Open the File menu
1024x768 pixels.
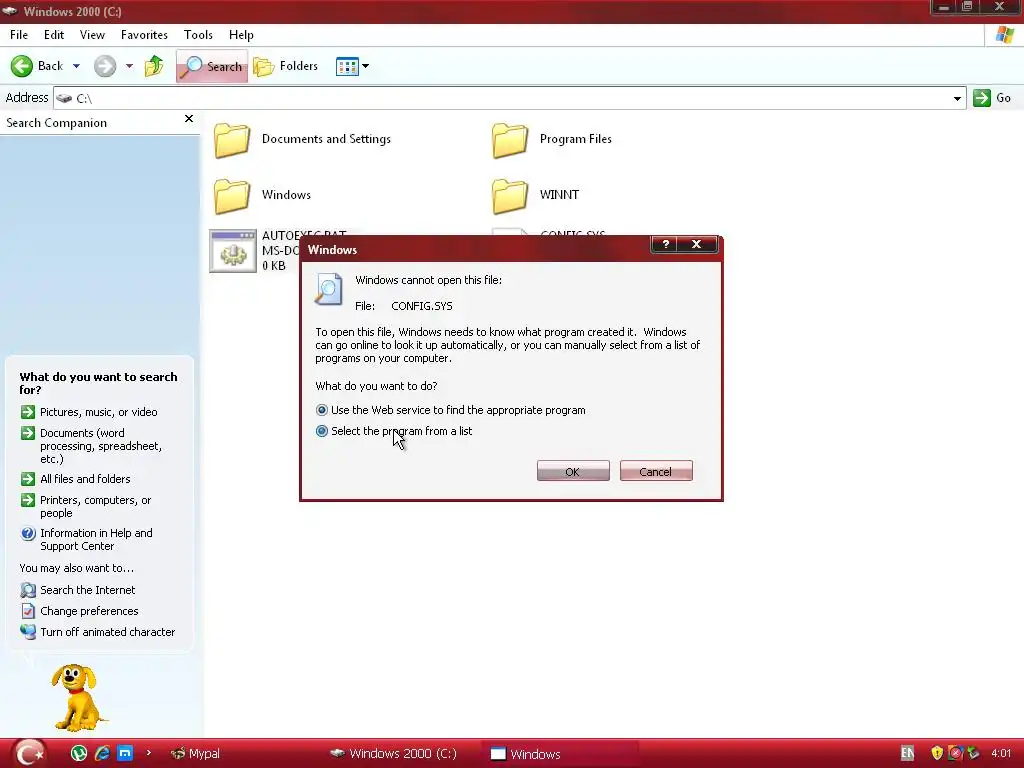click(x=19, y=35)
